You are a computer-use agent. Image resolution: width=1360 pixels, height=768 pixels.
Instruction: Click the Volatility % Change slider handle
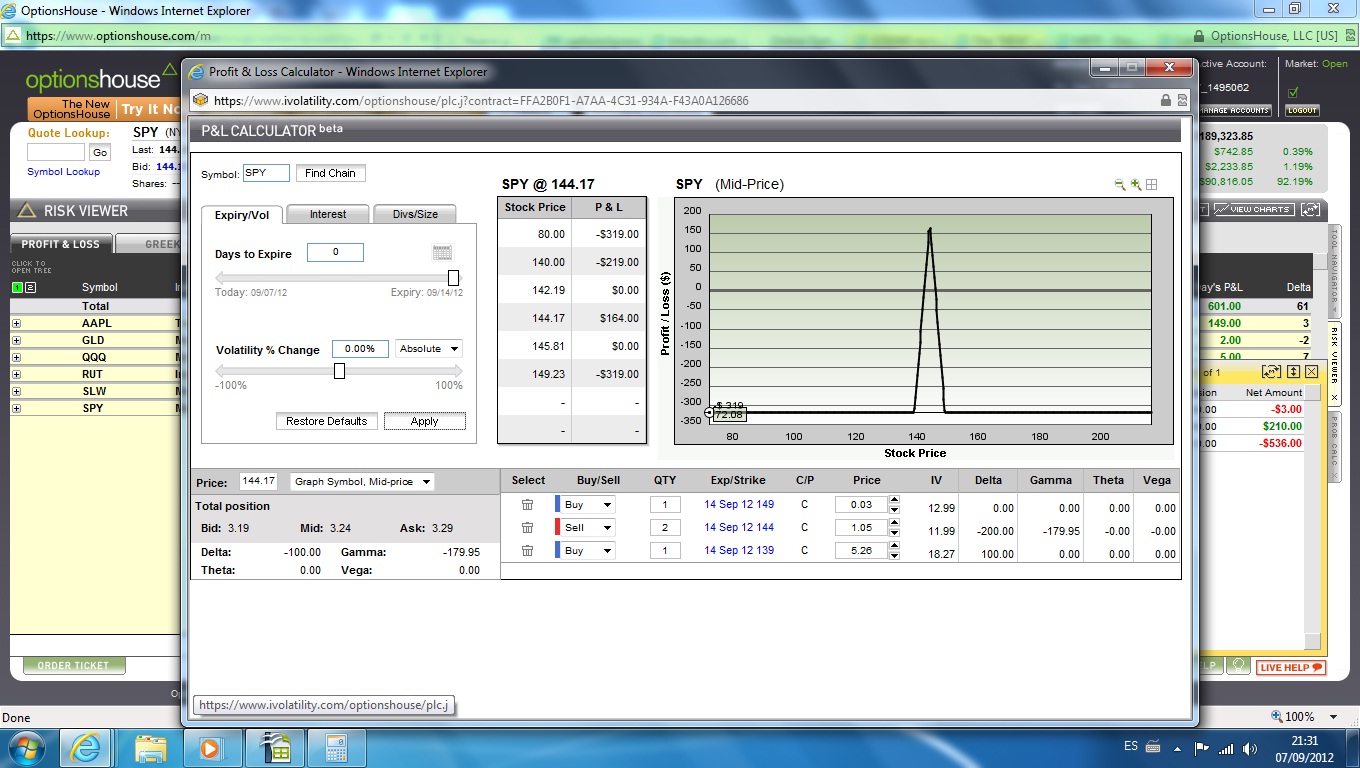coord(339,371)
